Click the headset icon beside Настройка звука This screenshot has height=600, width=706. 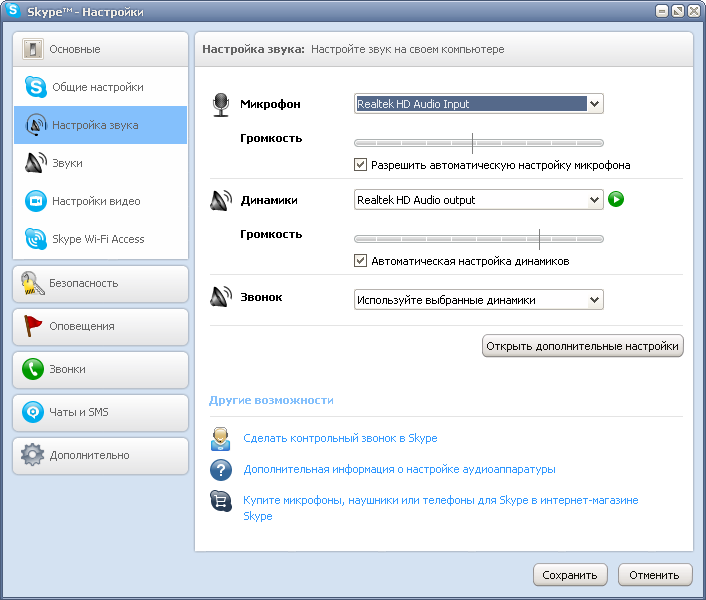coord(36,125)
